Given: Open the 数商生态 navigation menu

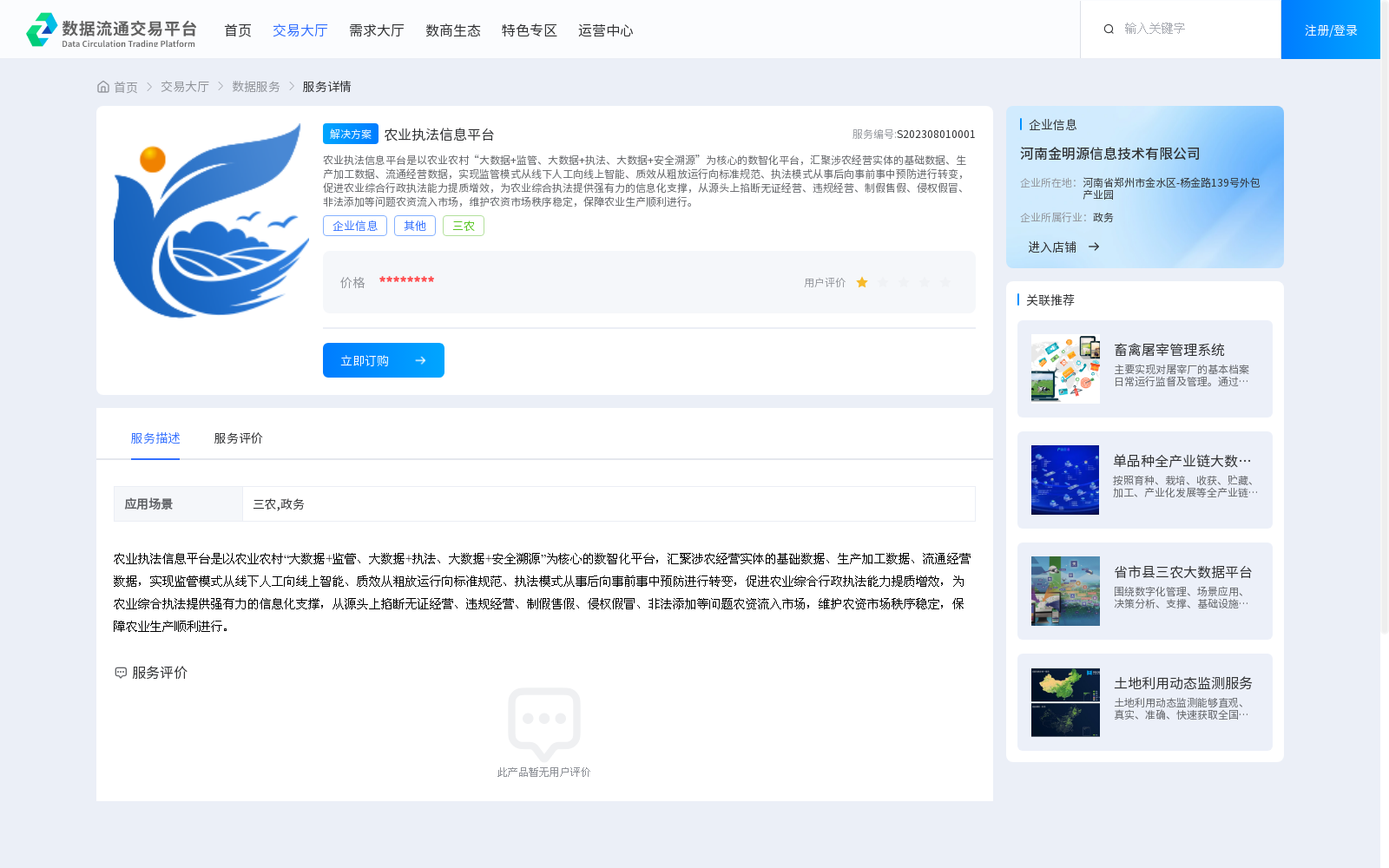Looking at the screenshot, I should (453, 30).
